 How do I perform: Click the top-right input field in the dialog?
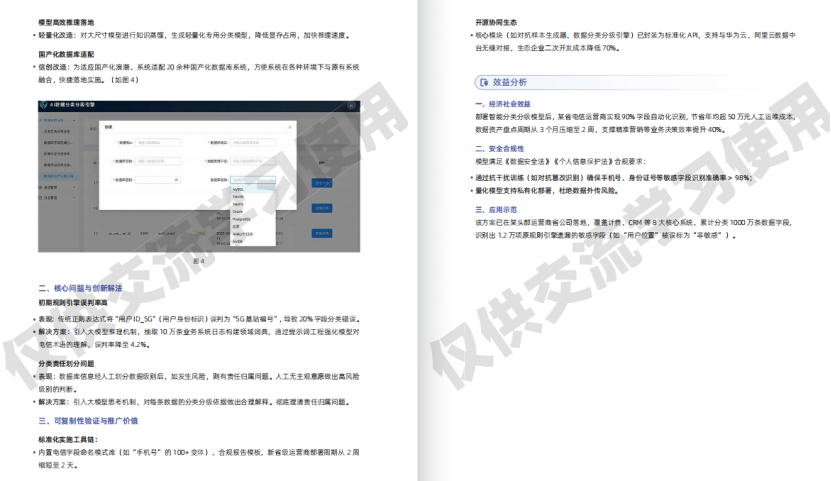pyautogui.click(x=252, y=142)
